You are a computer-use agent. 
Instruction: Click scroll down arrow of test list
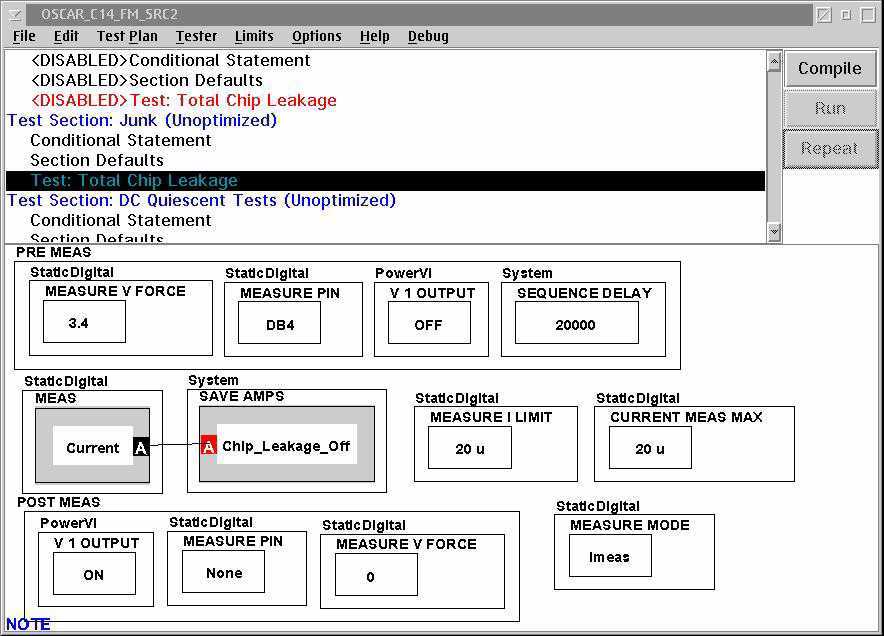774,232
